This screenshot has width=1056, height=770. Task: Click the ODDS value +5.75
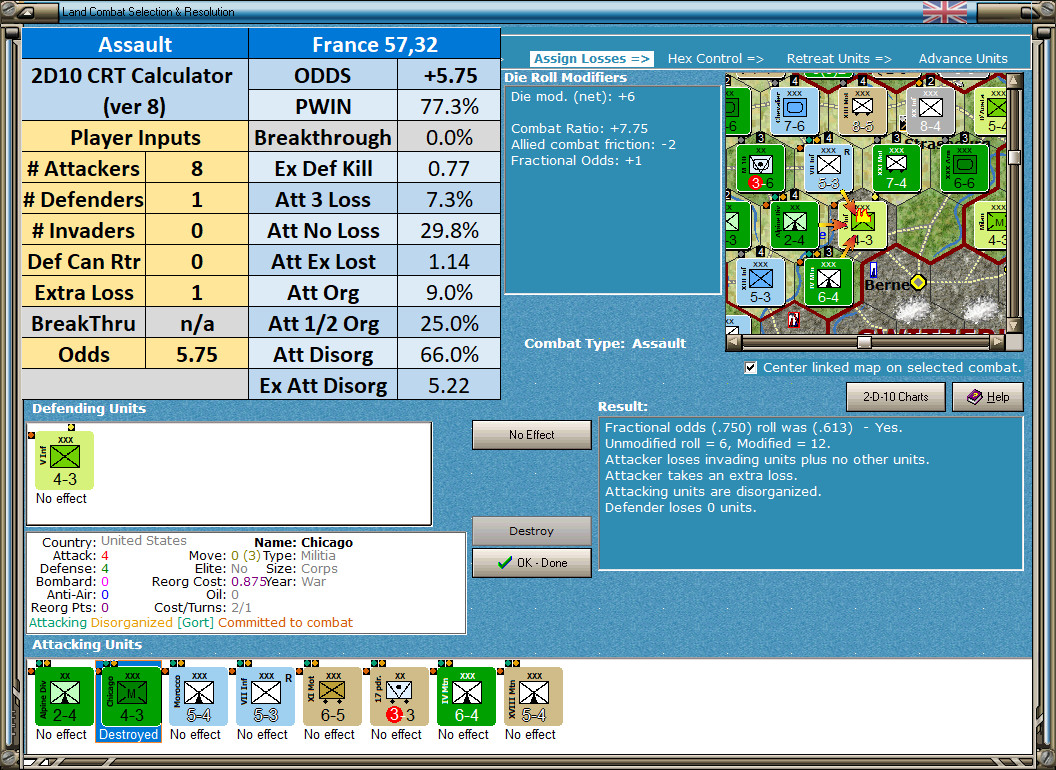coord(449,75)
